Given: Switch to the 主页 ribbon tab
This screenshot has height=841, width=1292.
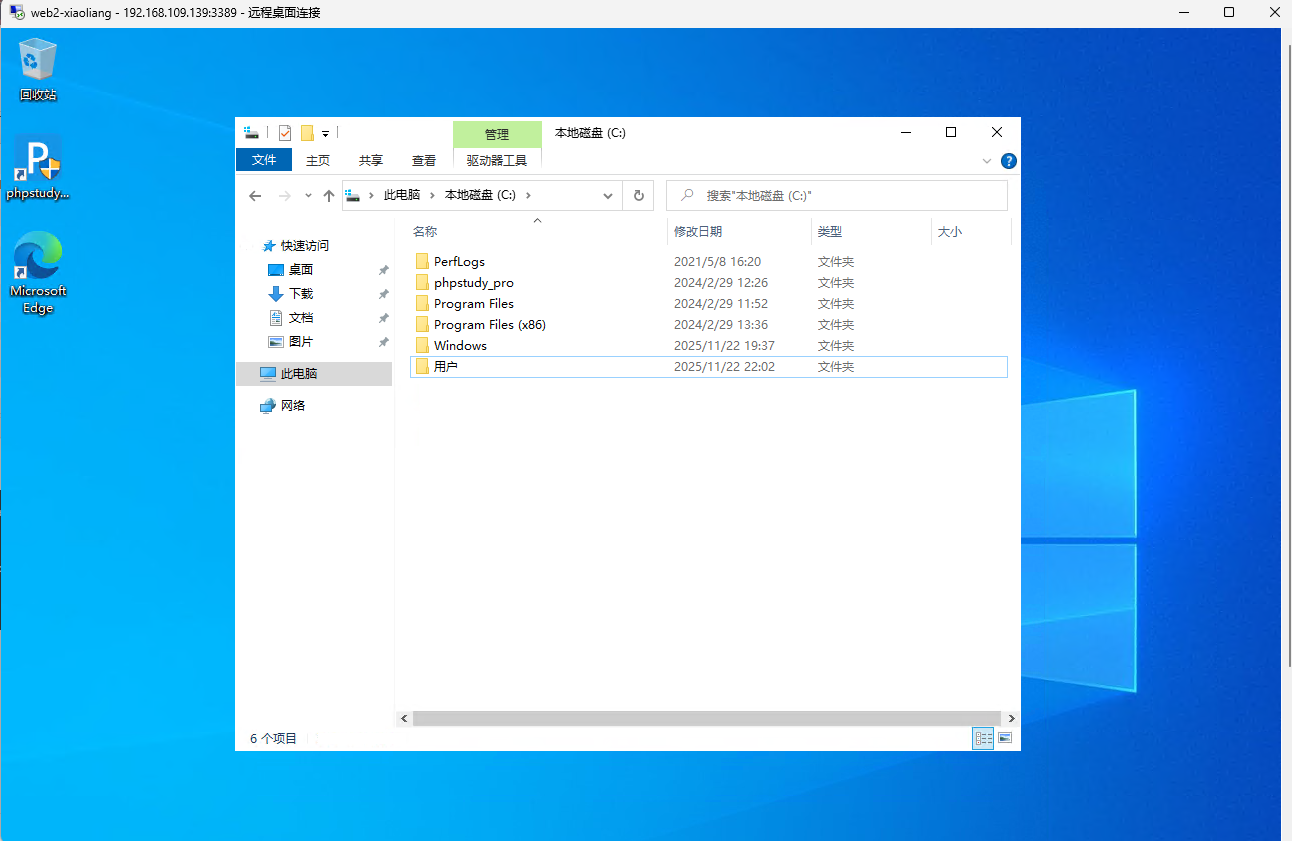Looking at the screenshot, I should (318, 160).
